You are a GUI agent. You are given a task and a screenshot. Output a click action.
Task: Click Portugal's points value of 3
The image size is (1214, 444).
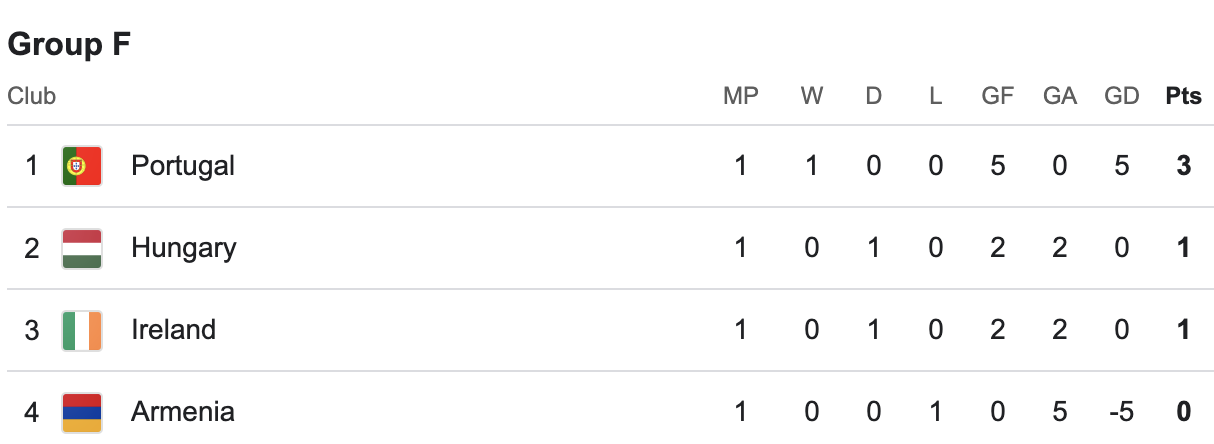point(1184,165)
